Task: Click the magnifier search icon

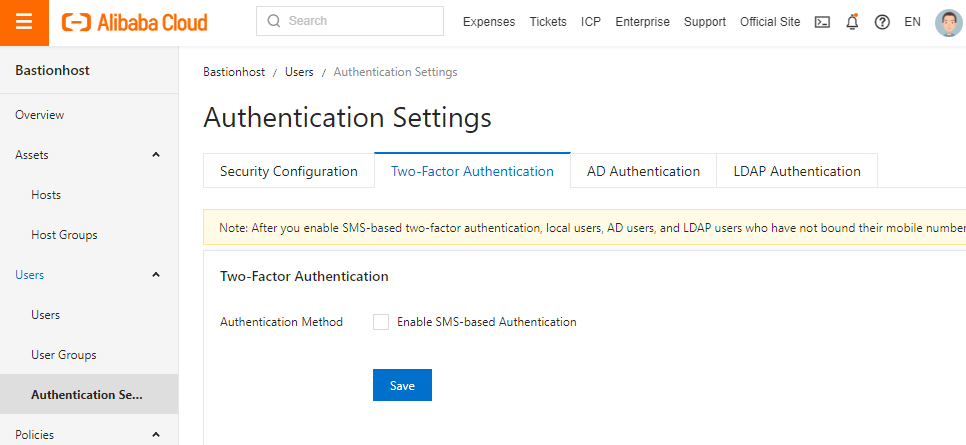Action: pos(274,21)
